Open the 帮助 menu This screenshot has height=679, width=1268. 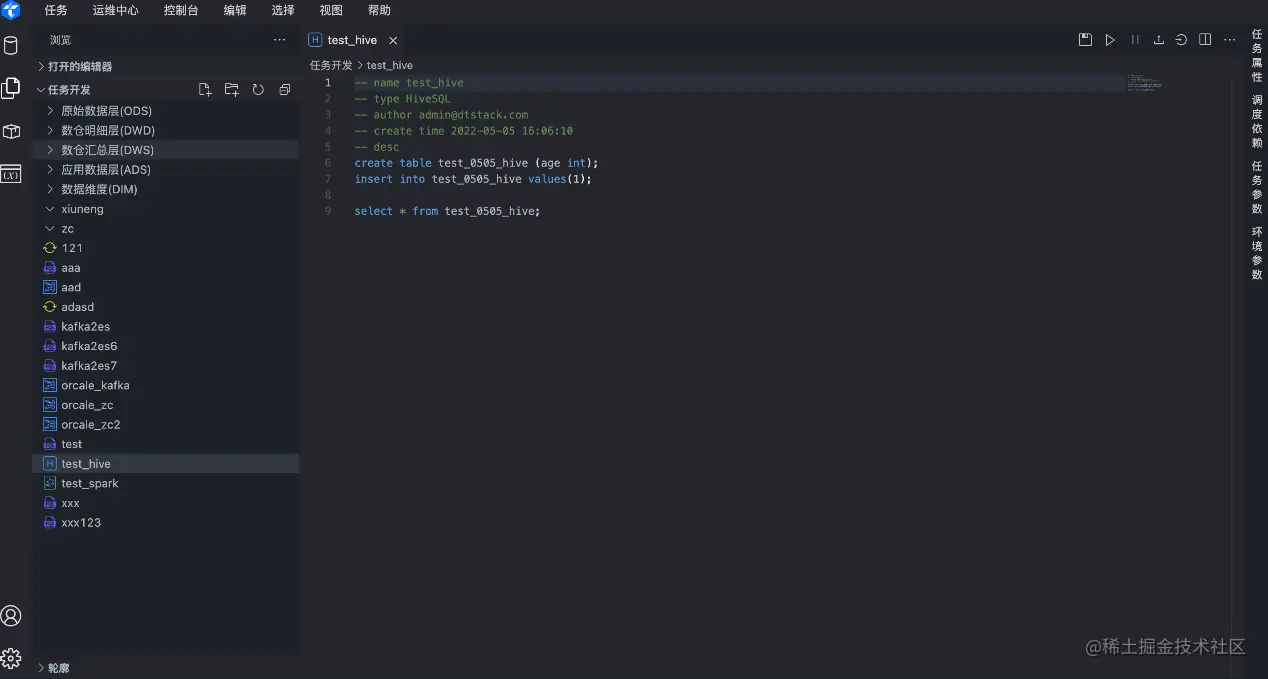click(379, 10)
